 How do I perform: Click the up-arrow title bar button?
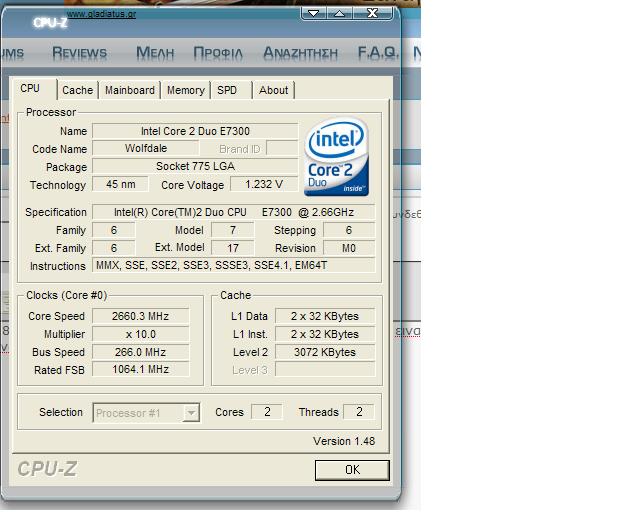[339, 13]
